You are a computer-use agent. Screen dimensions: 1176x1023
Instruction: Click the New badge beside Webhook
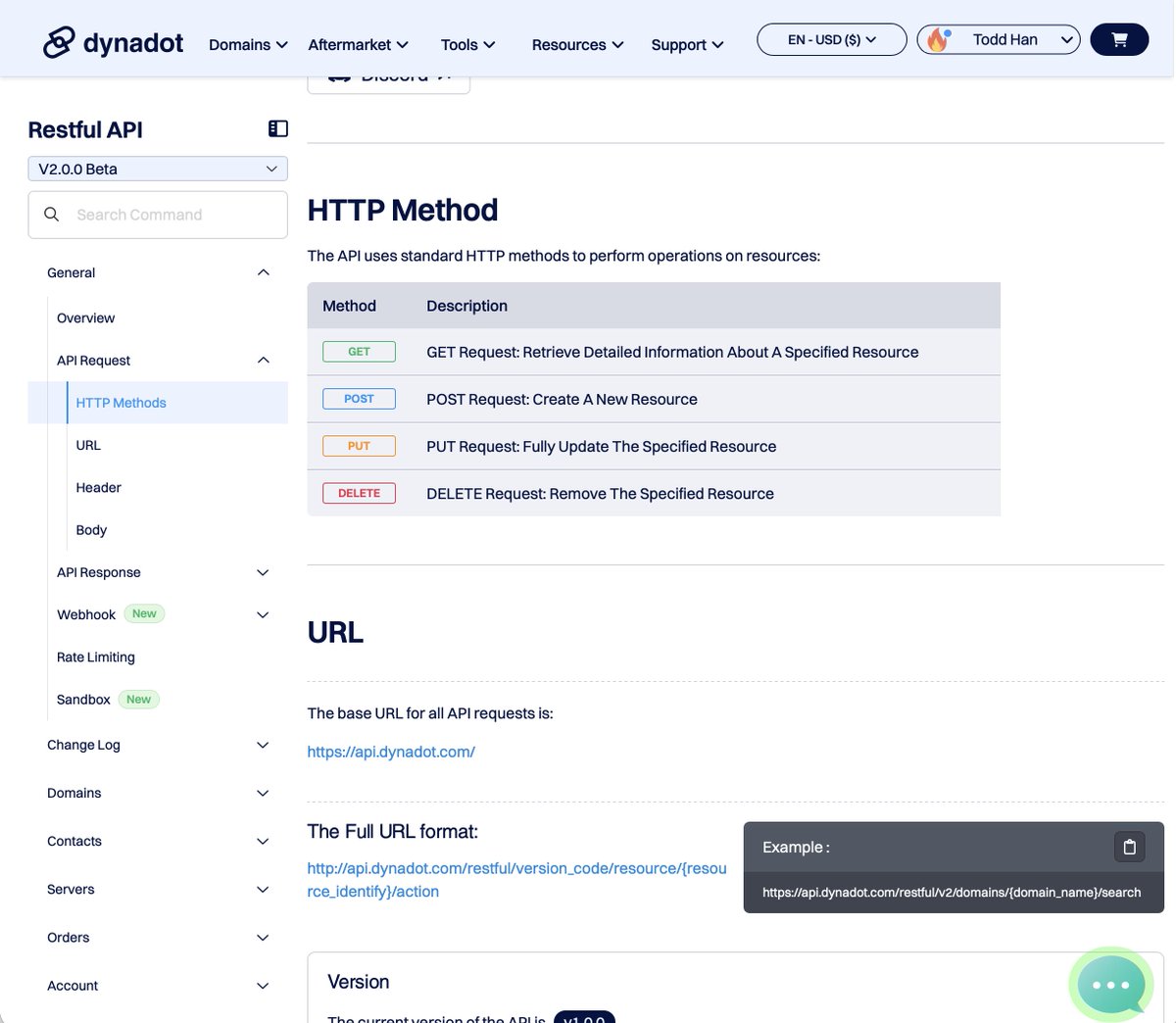coord(144,613)
